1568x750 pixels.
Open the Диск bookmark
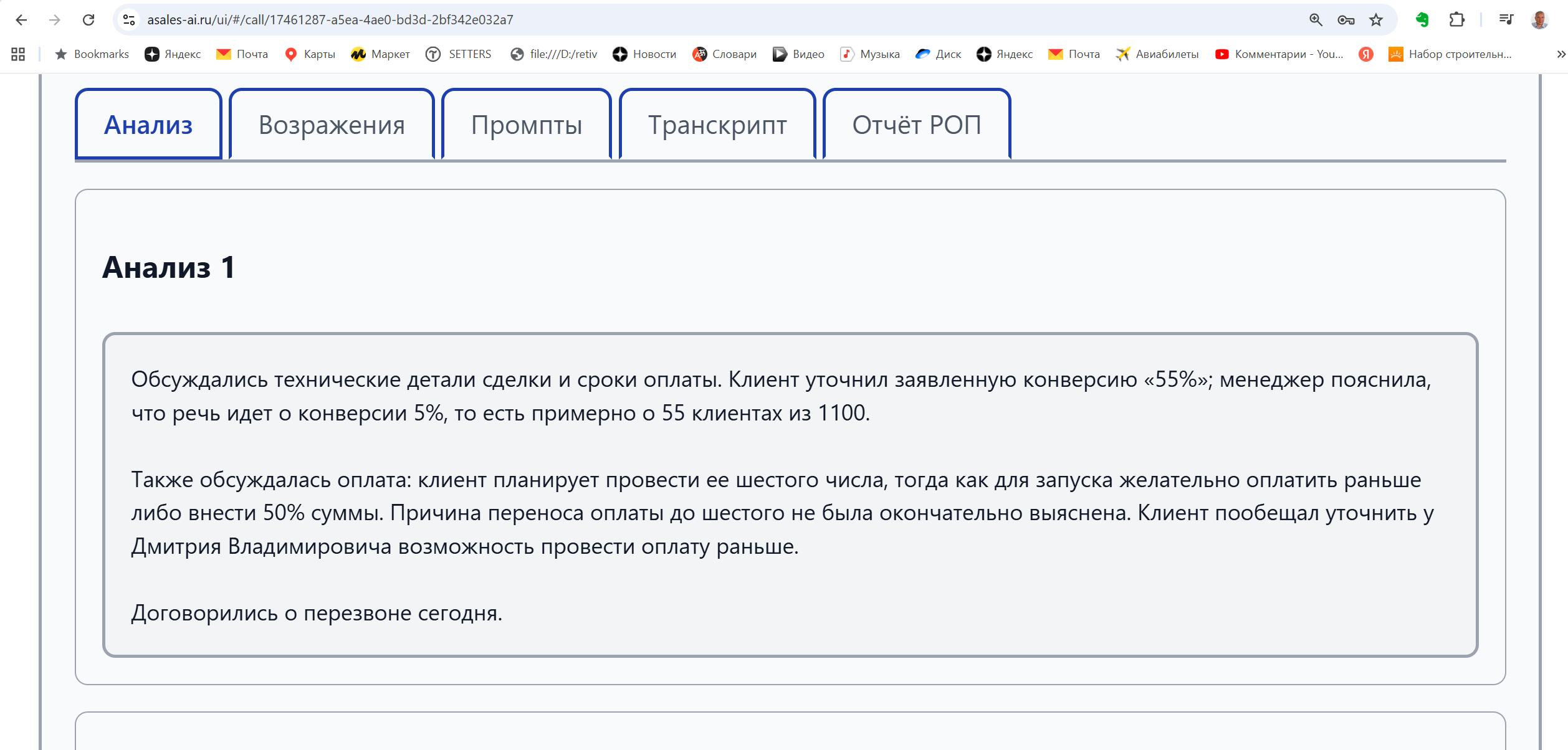click(938, 54)
